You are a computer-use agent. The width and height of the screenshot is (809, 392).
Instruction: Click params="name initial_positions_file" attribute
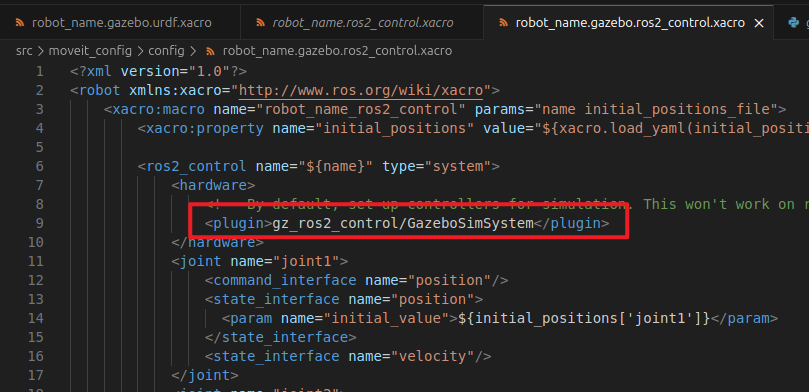tap(626, 109)
